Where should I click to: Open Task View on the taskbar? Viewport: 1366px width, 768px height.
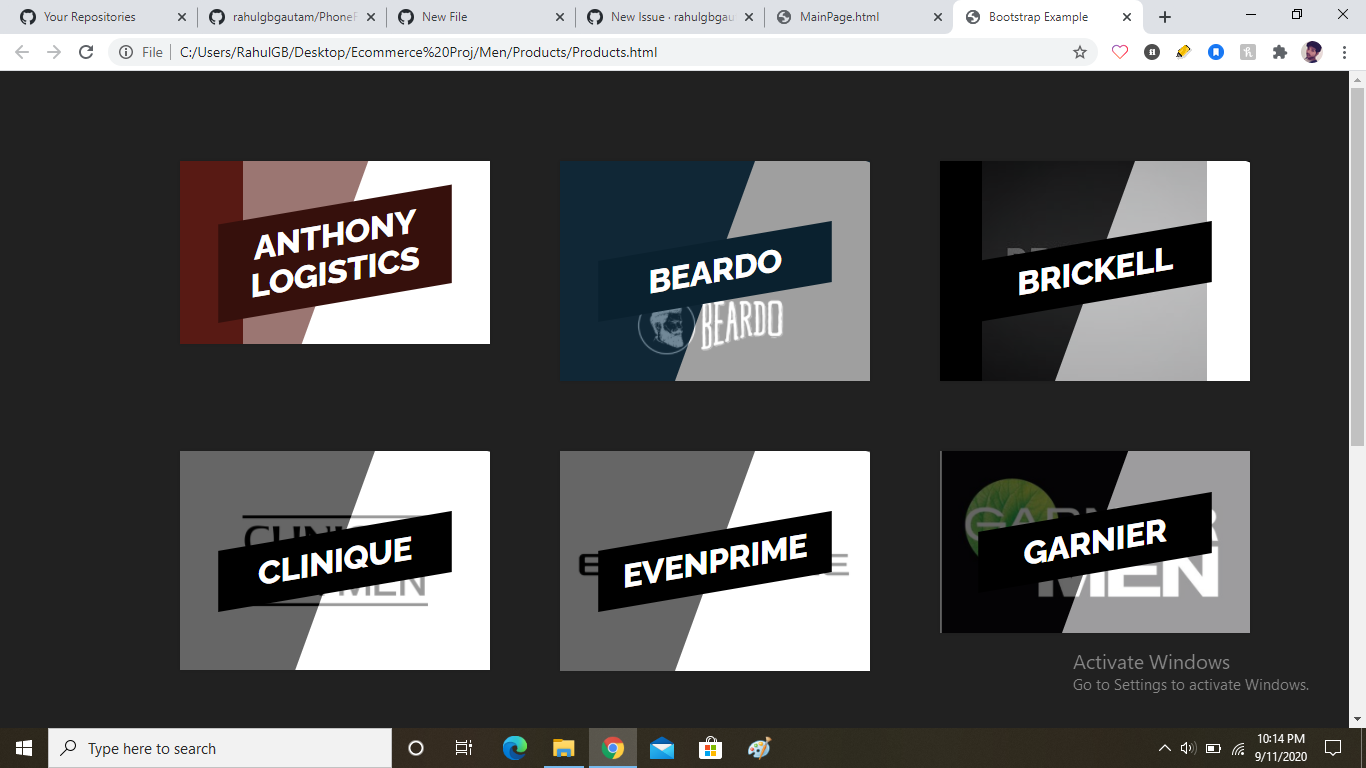[x=464, y=748]
